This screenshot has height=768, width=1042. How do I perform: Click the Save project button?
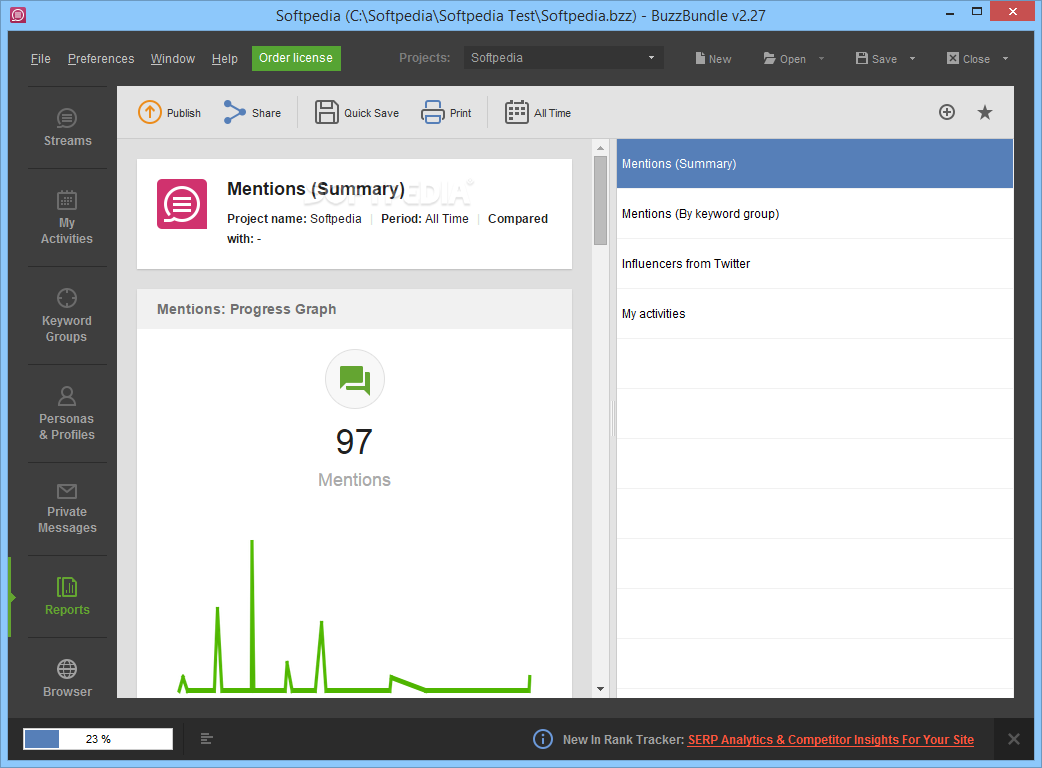(877, 58)
